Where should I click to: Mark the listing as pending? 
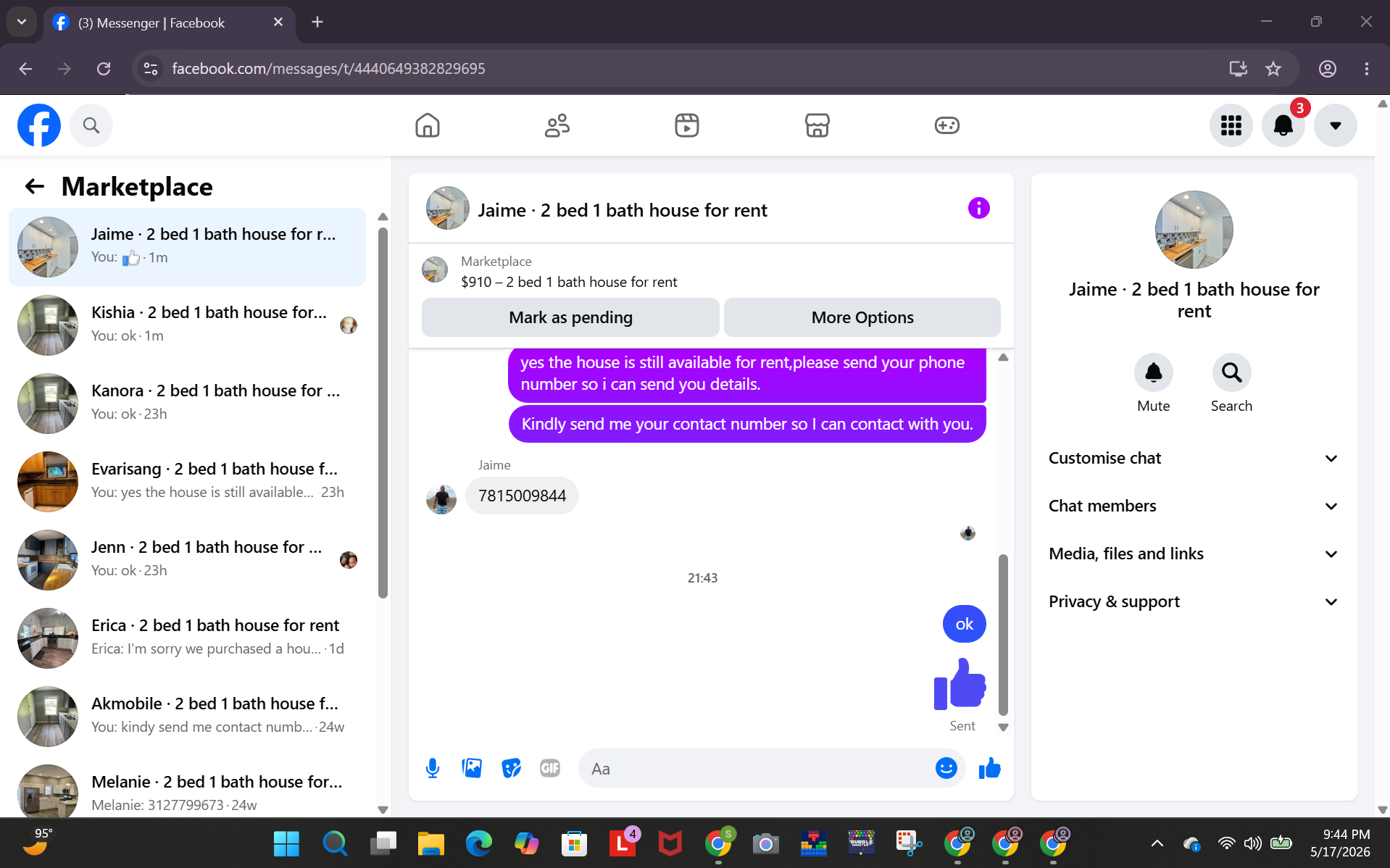pyautogui.click(x=570, y=317)
